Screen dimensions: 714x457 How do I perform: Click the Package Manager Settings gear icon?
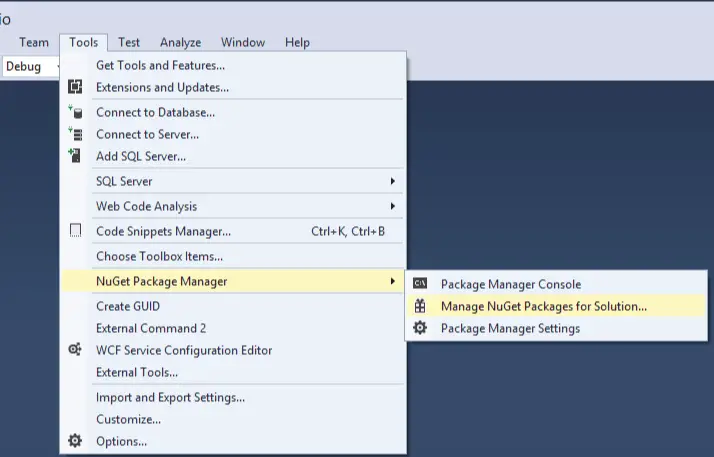[x=420, y=328]
